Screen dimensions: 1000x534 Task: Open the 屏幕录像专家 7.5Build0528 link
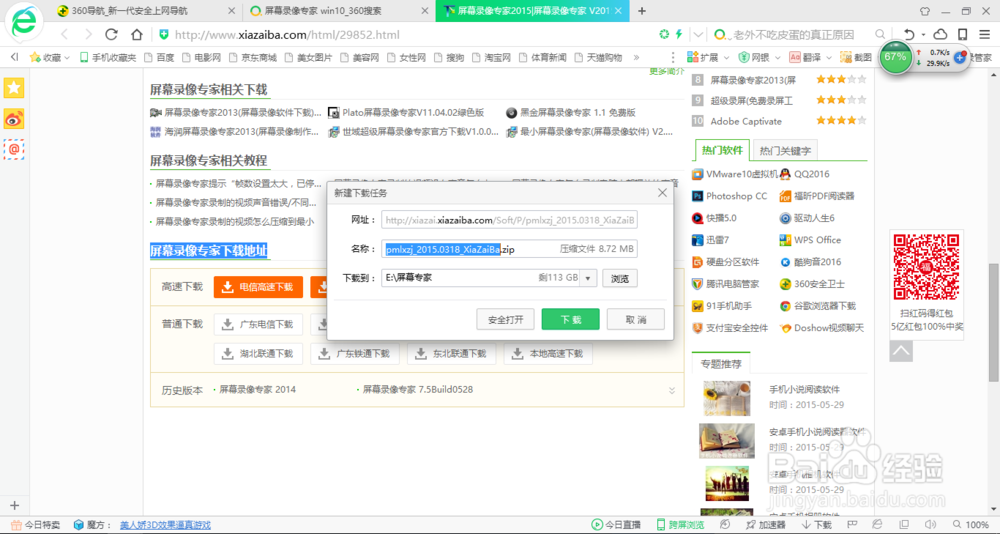(x=418, y=389)
